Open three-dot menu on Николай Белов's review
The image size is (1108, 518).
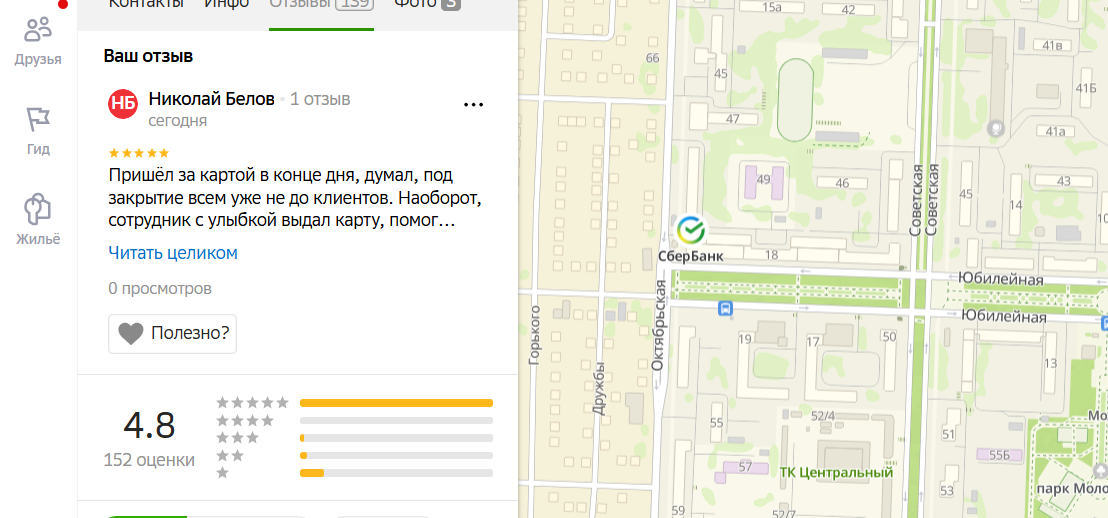[473, 105]
